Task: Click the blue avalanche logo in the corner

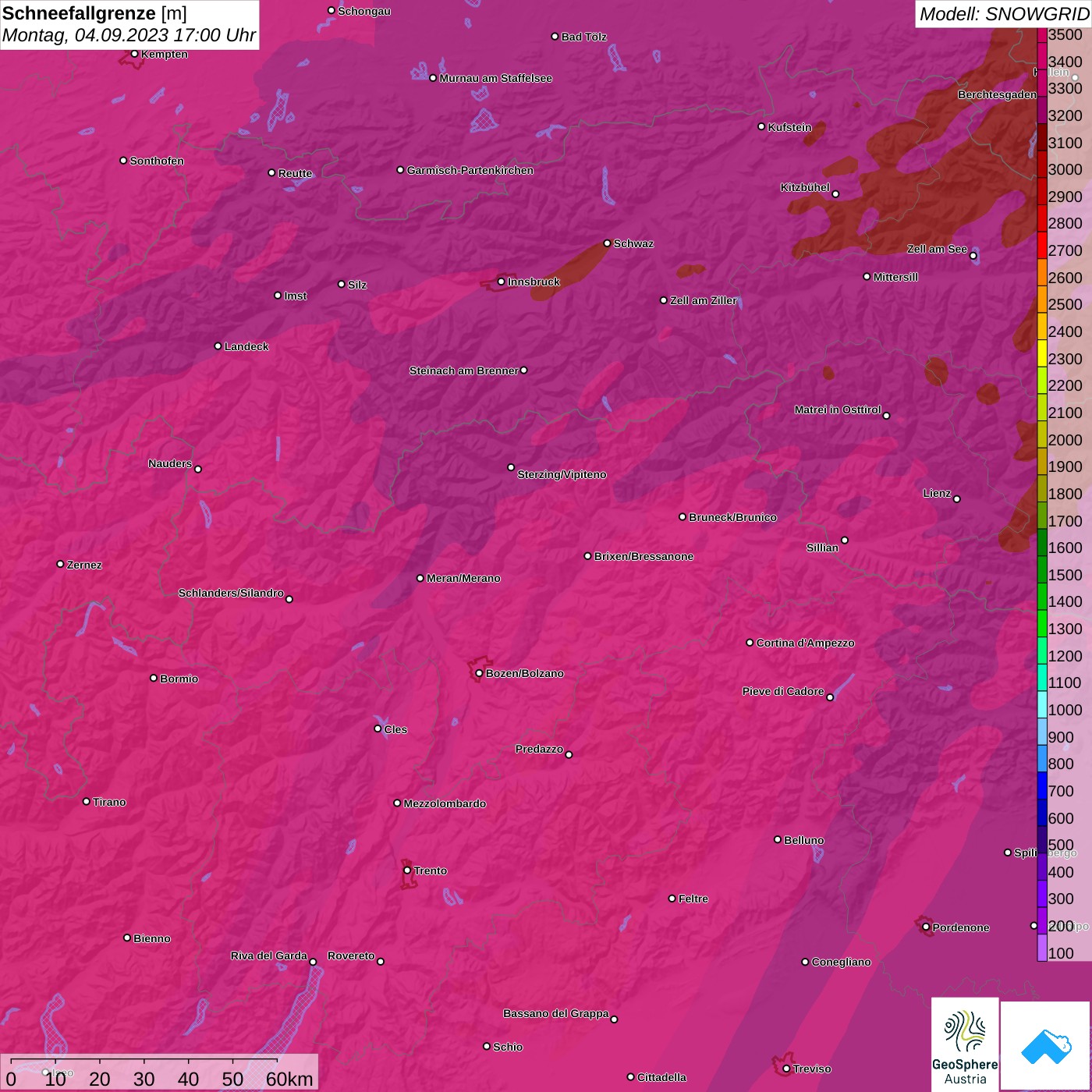Action: 1046,1045
